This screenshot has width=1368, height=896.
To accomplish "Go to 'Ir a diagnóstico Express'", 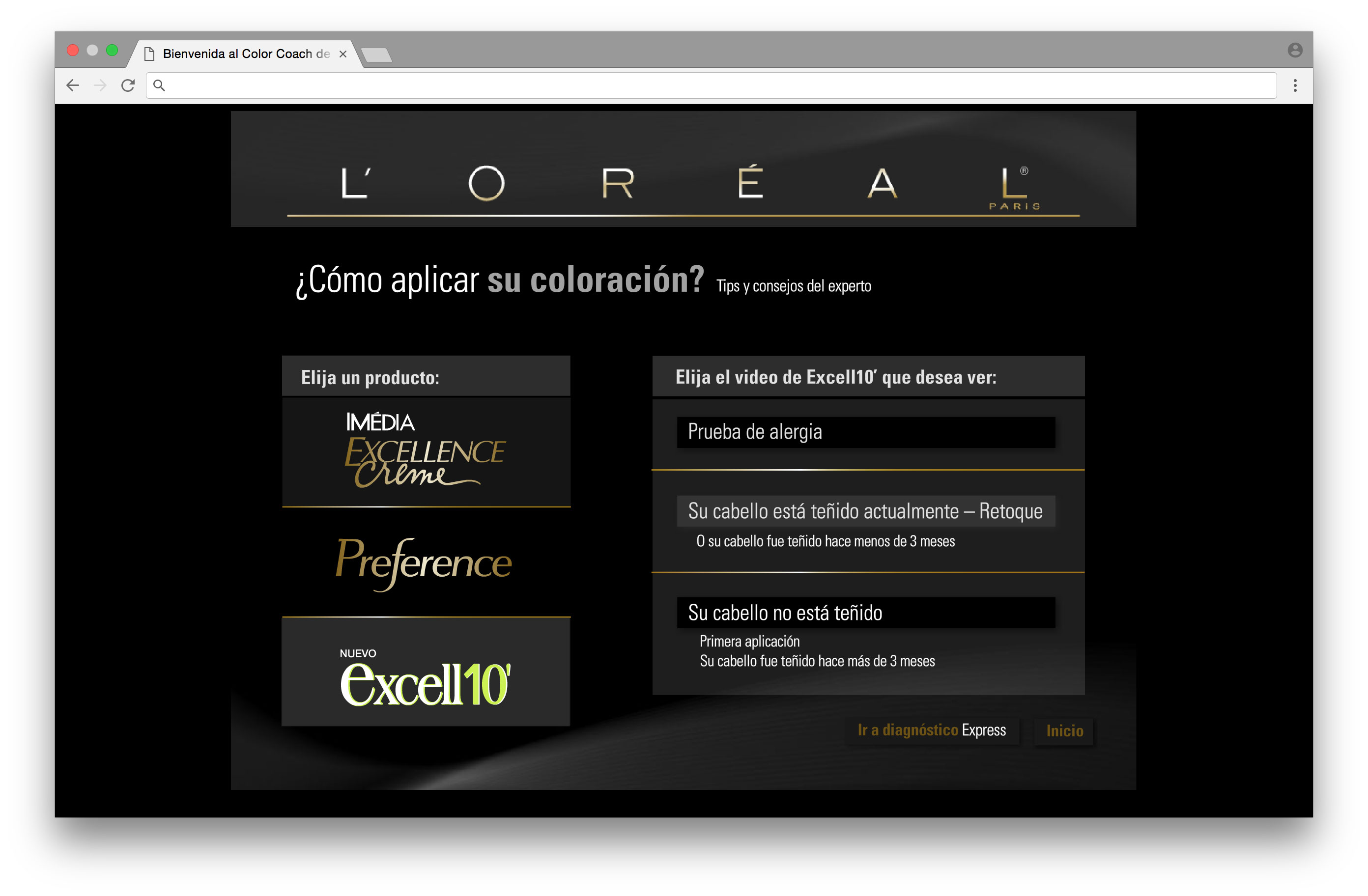I will [931, 730].
